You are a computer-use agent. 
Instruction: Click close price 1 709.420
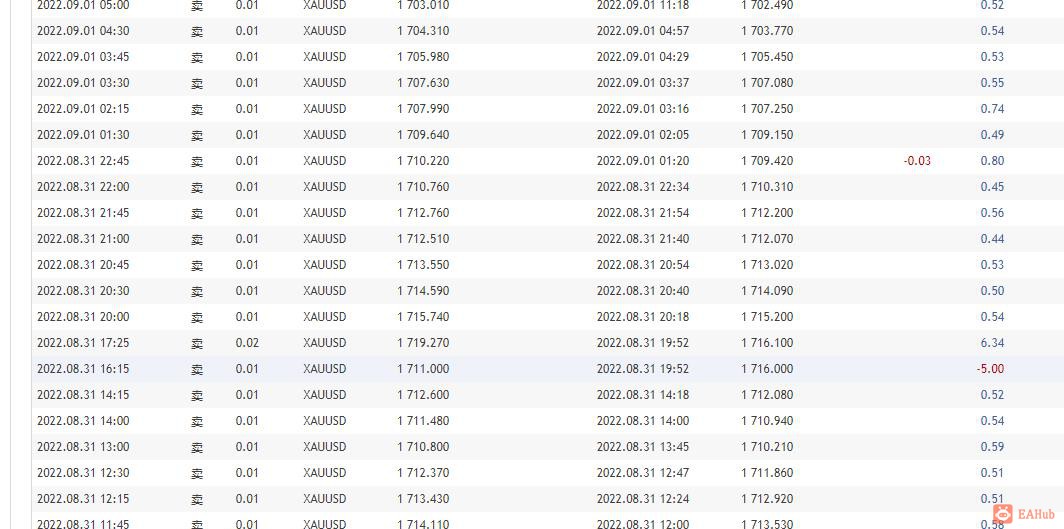(767, 161)
